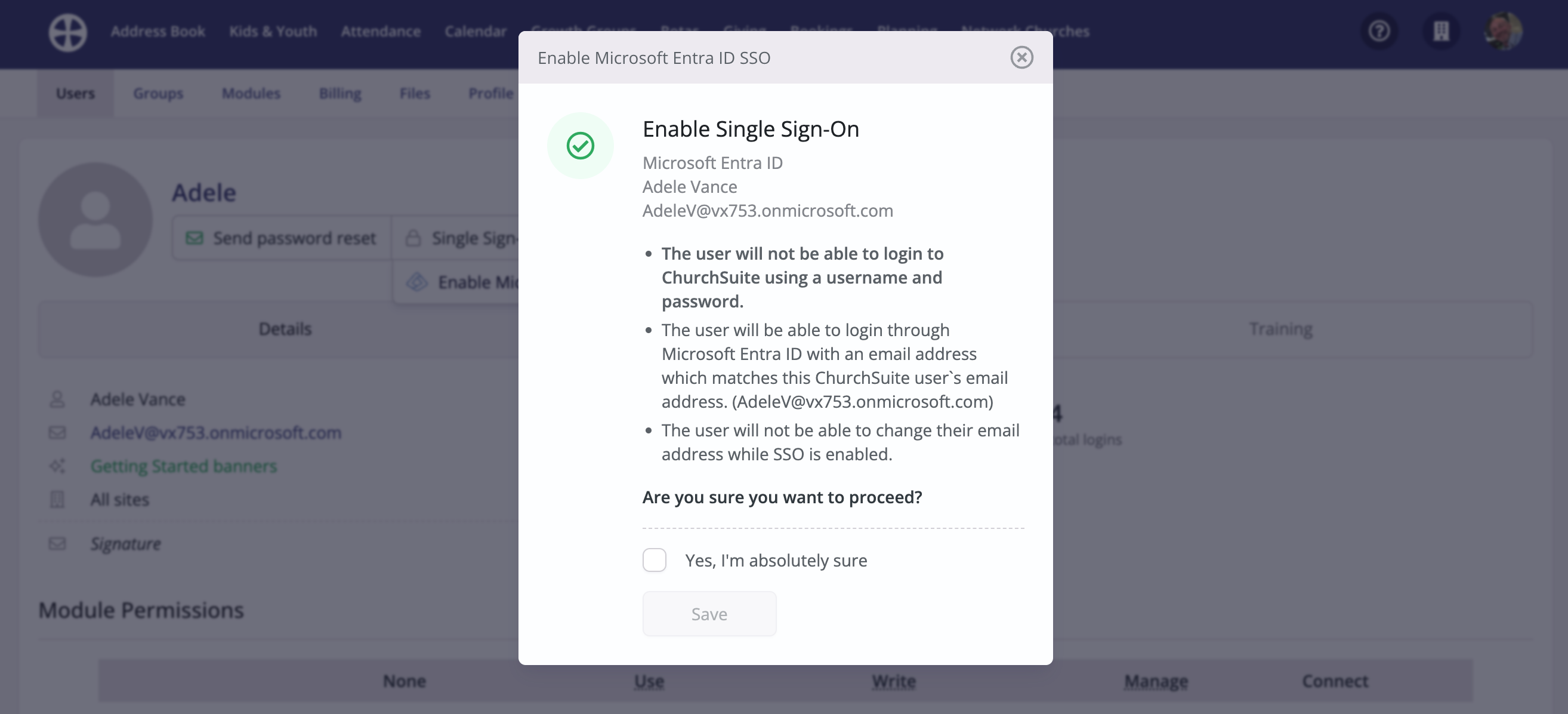Click the AdeleV@vx753.onmicrosoft.com email link
This screenshot has width=1568, height=714.
[x=216, y=432]
